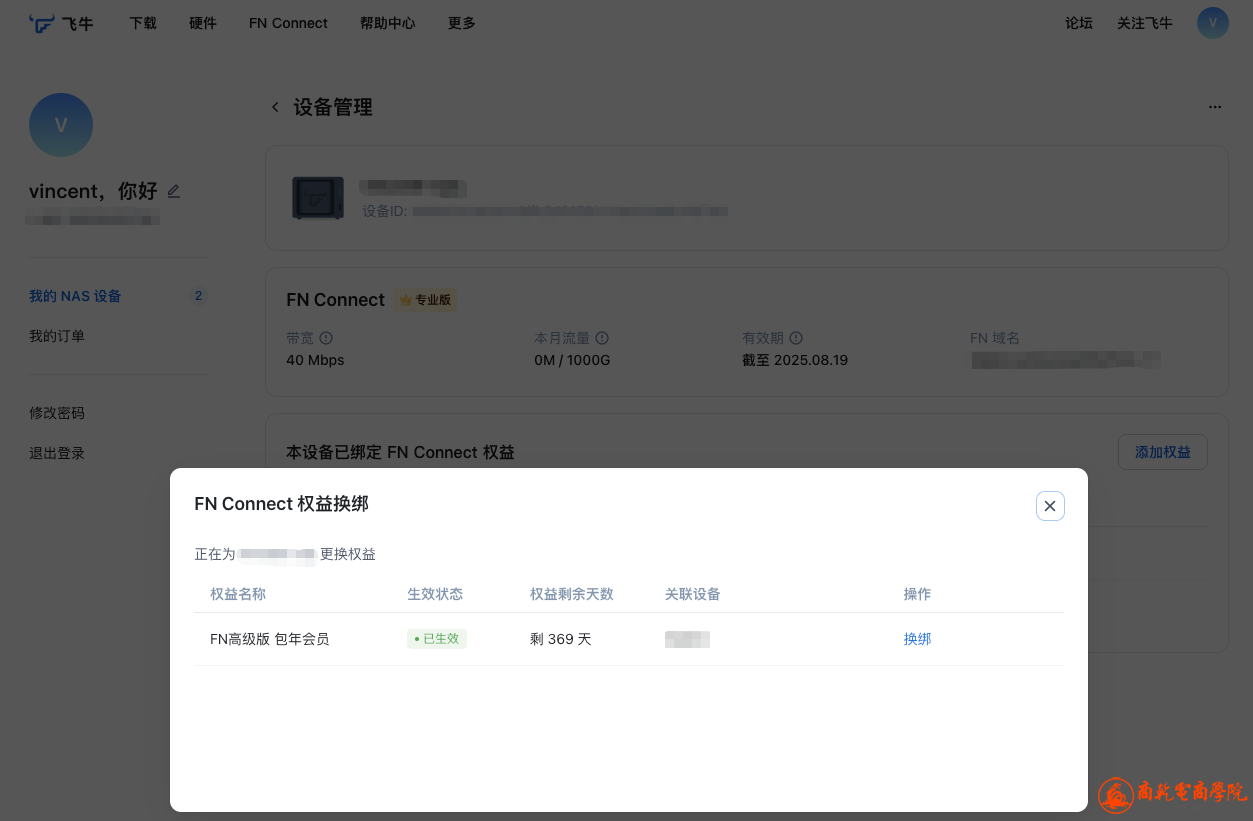Click the 2 device count badge
The height and width of the screenshot is (821, 1253).
pyautogui.click(x=198, y=296)
